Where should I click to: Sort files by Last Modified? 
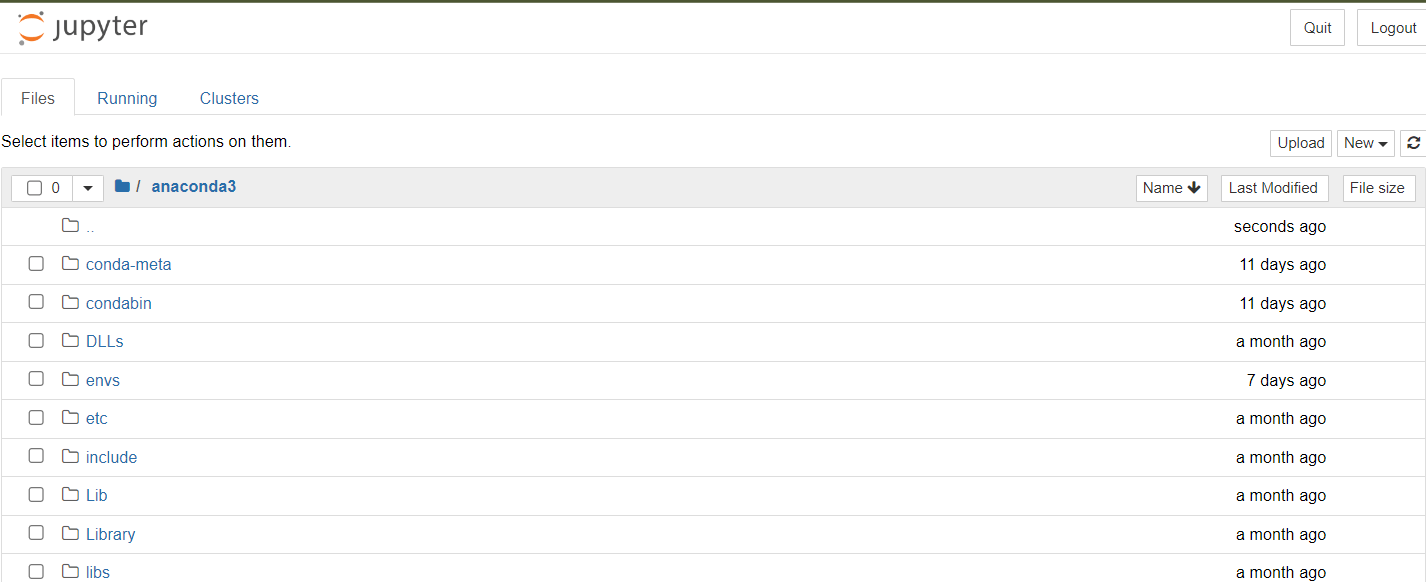pos(1274,187)
